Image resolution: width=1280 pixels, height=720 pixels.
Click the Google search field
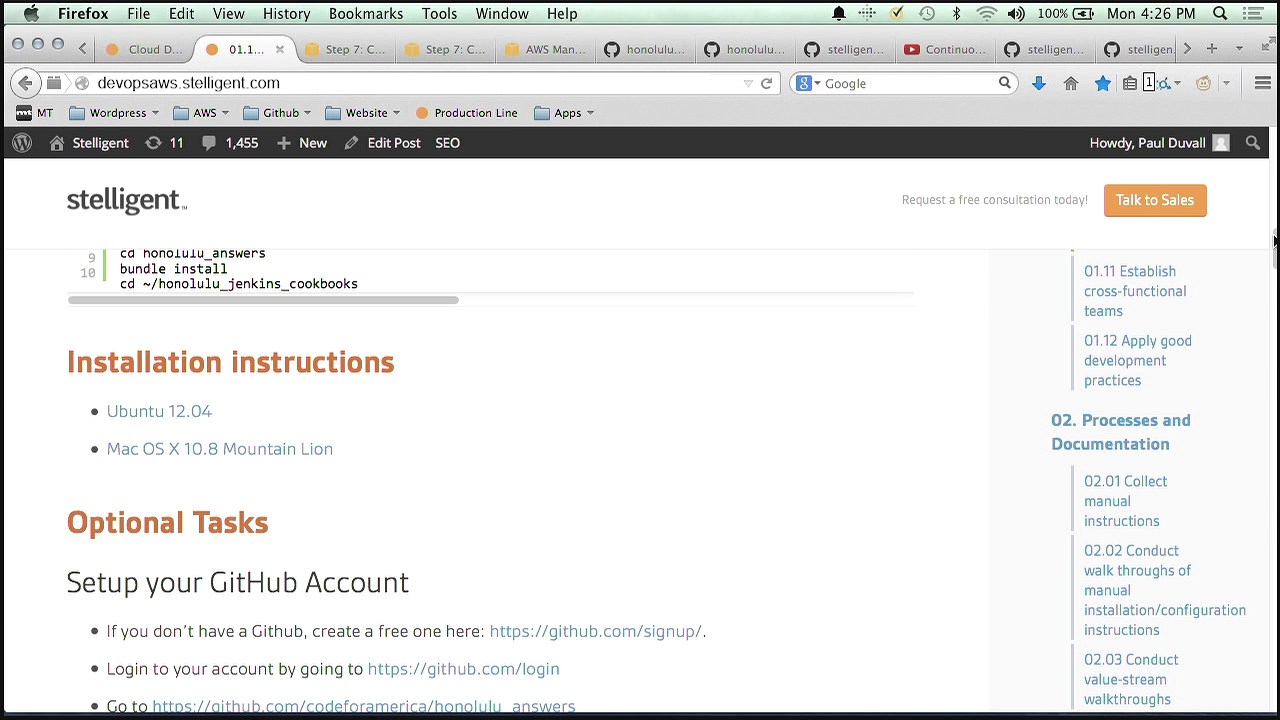point(908,83)
